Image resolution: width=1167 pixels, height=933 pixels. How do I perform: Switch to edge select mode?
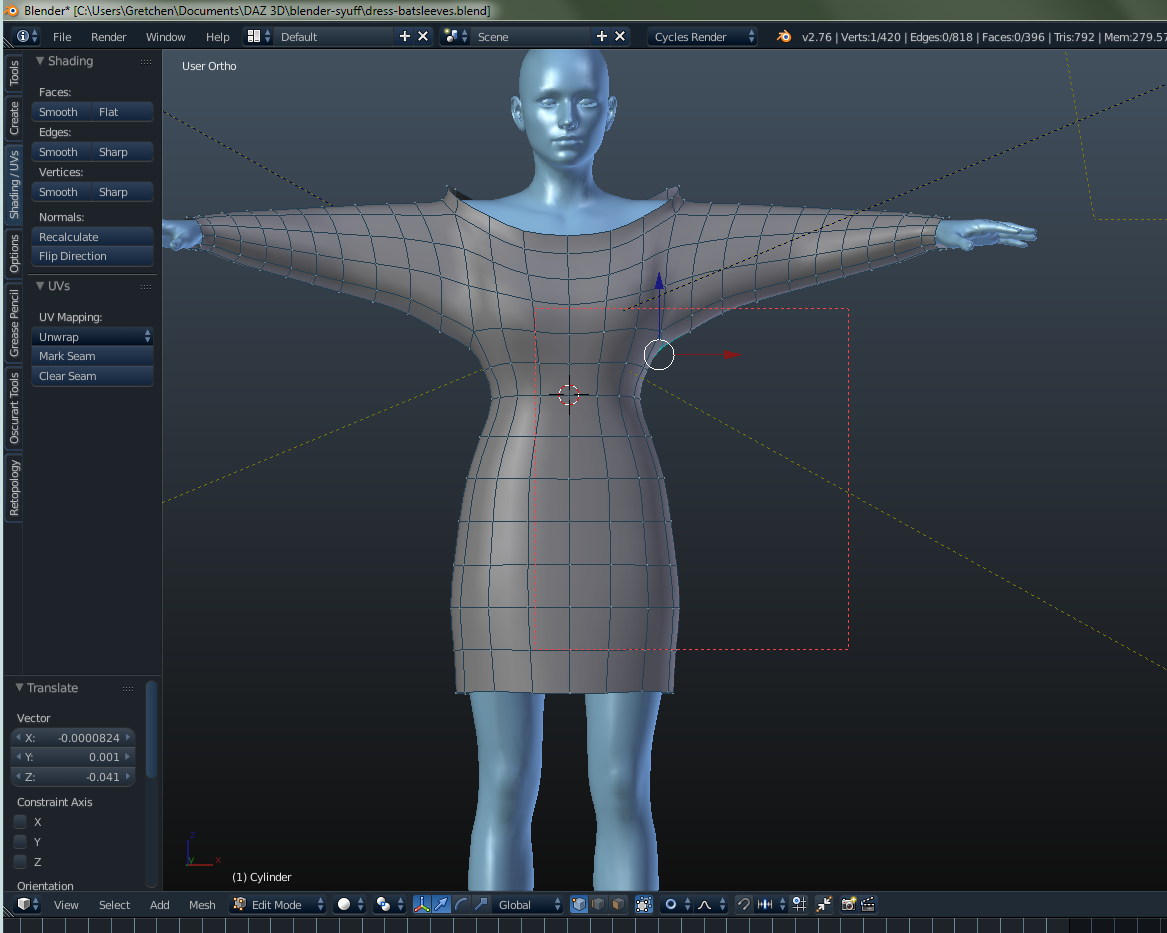598,904
